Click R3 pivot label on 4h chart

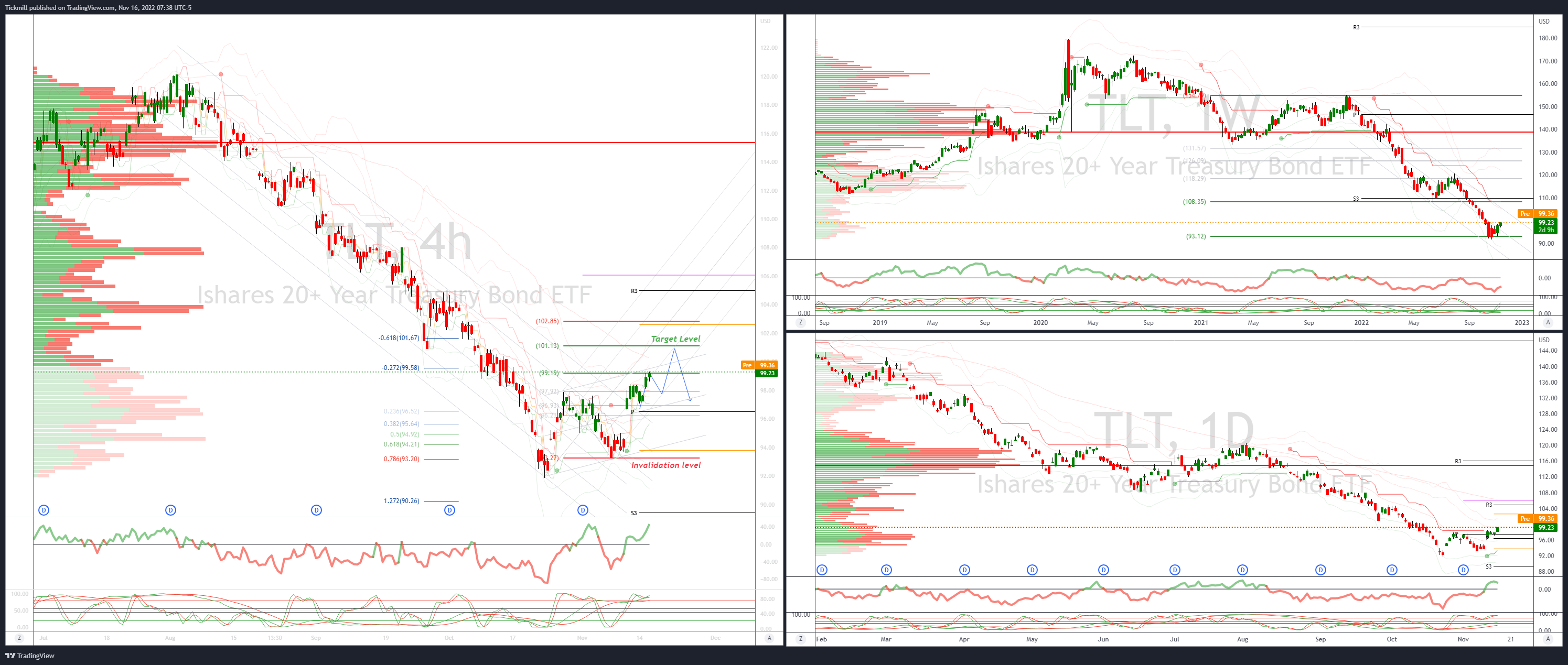(x=634, y=291)
